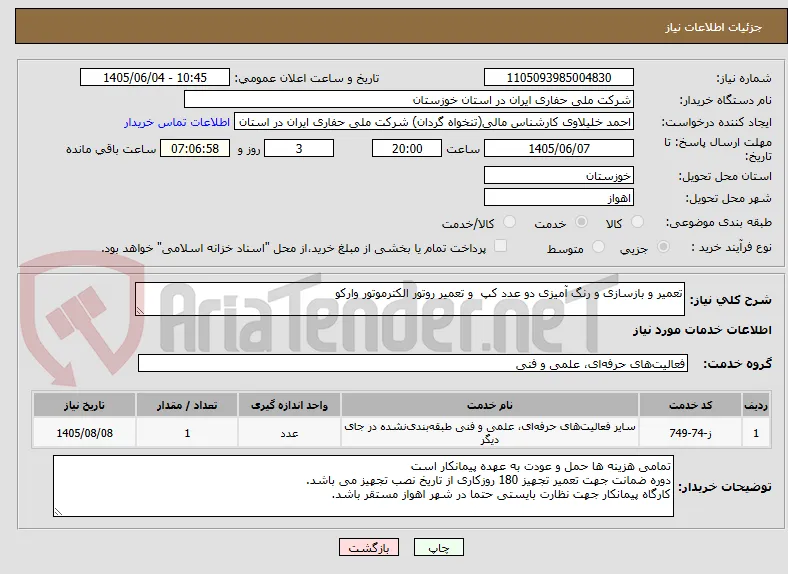Toggle the اسناد خزانه اسلامی payment checkbox
Image resolution: width=788 pixels, height=574 pixels.
500,246
